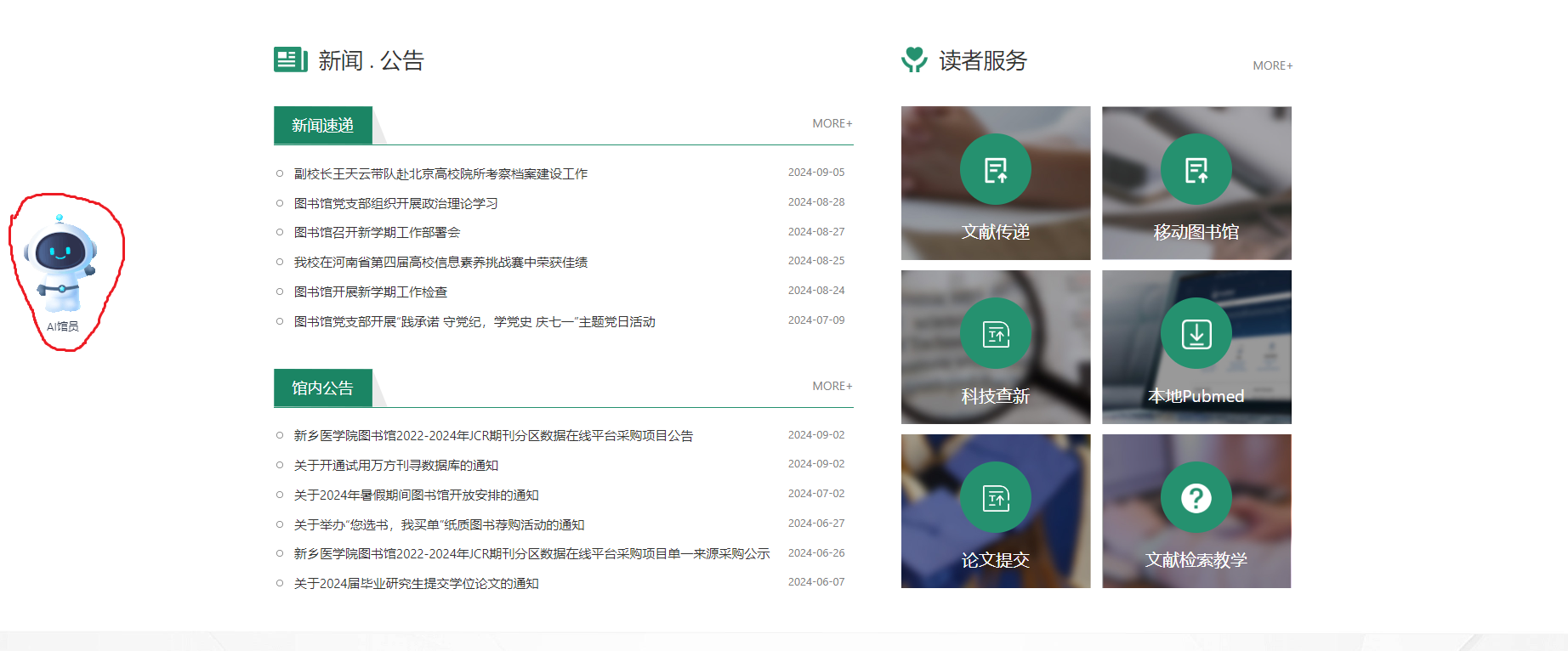The image size is (1568, 651).
Task: Open 关于2024届毕业研究生提交学位论文的通知
Action: pos(416,584)
